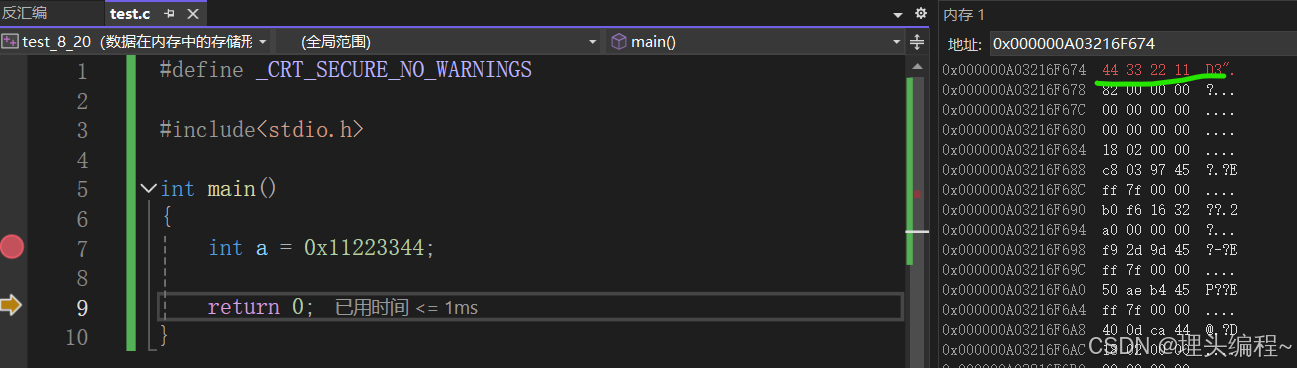Toggle the breakpoint on line 7

(x=12, y=247)
